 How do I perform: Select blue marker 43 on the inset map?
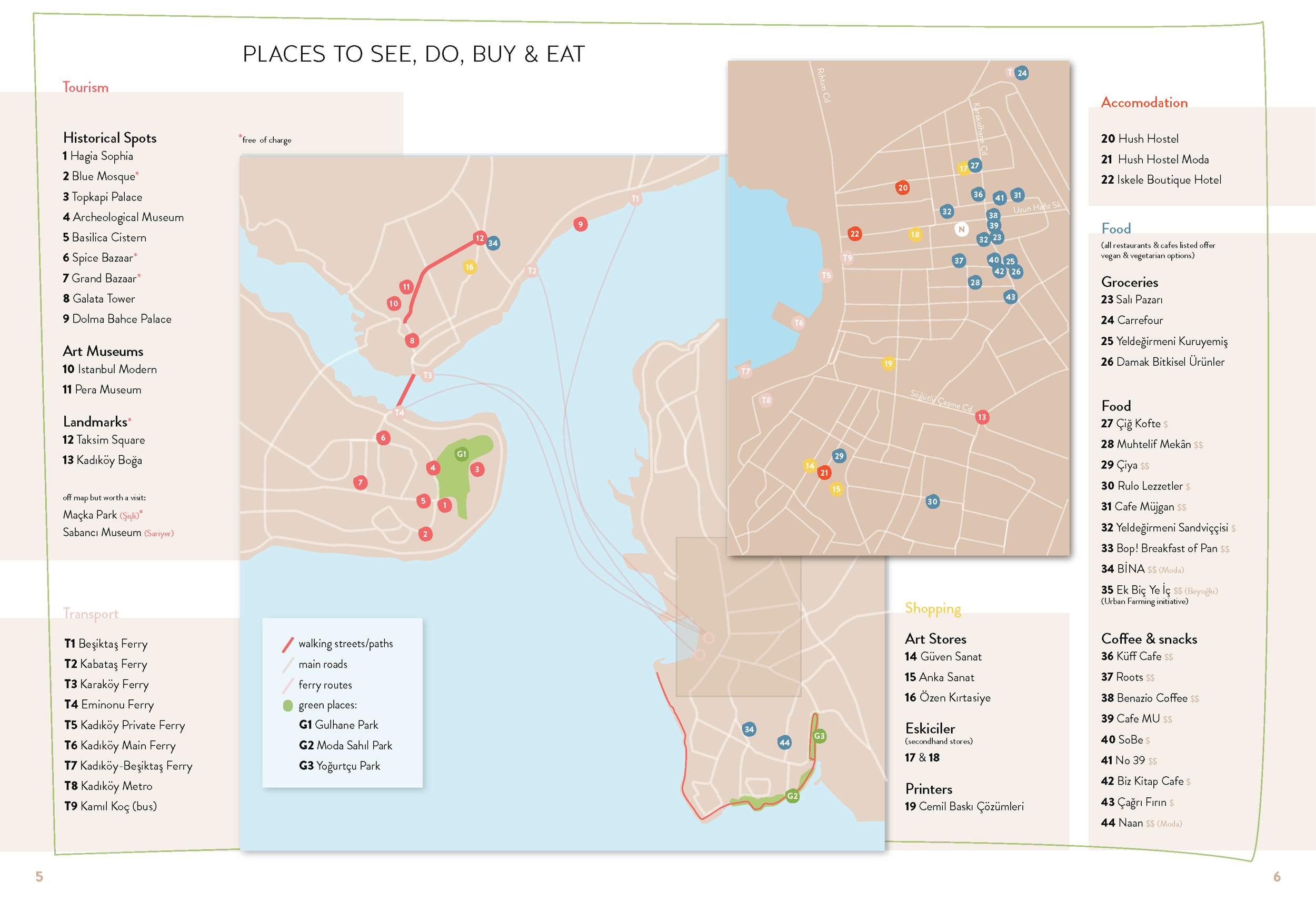point(1010,297)
